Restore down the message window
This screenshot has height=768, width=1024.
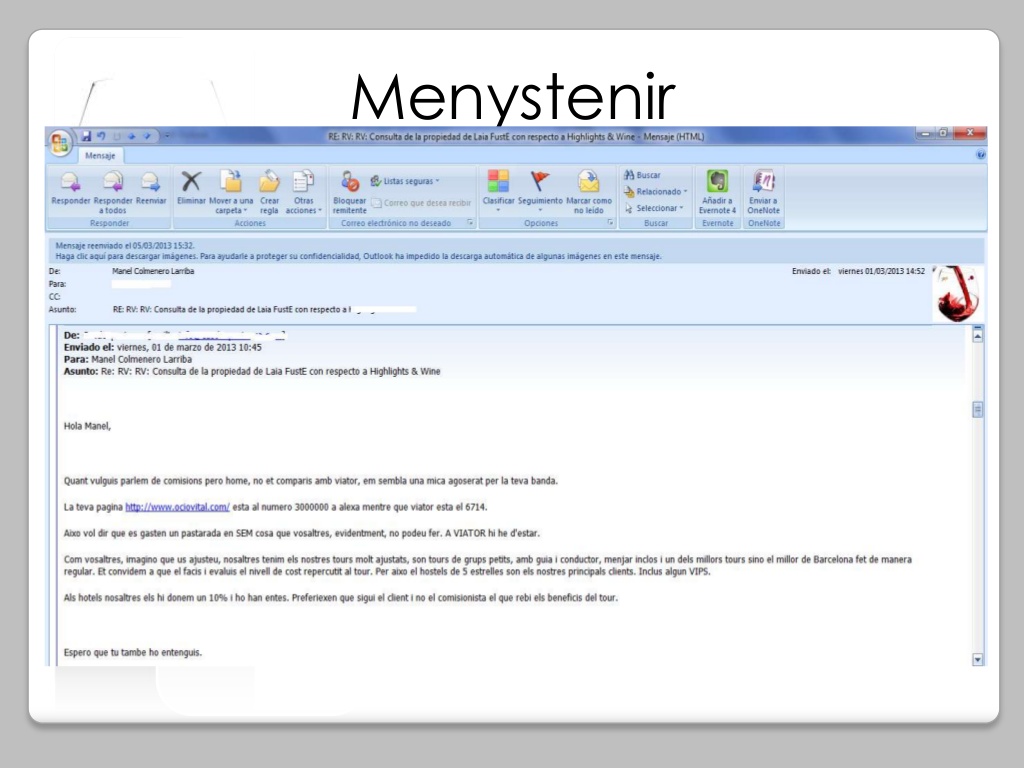pos(943,133)
